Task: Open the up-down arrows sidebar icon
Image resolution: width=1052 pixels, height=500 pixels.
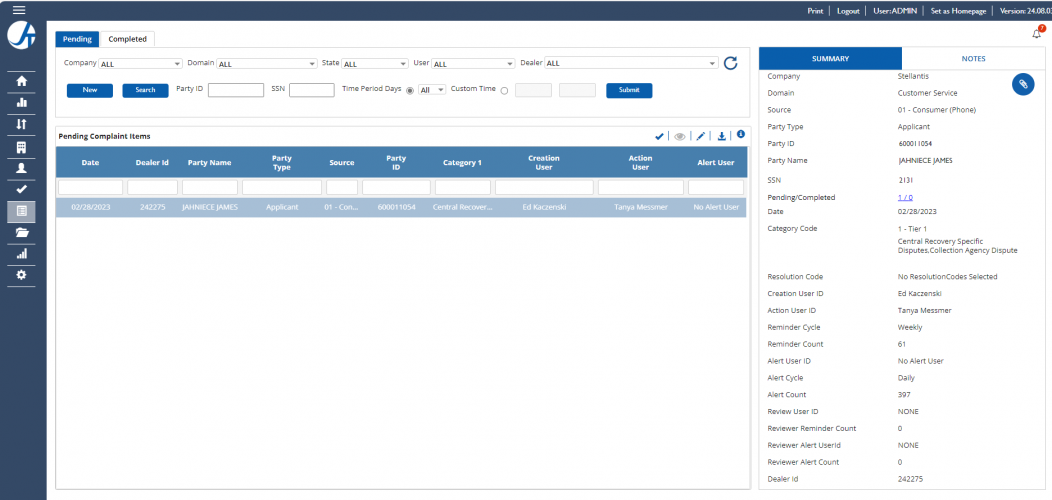Action: coord(21,125)
